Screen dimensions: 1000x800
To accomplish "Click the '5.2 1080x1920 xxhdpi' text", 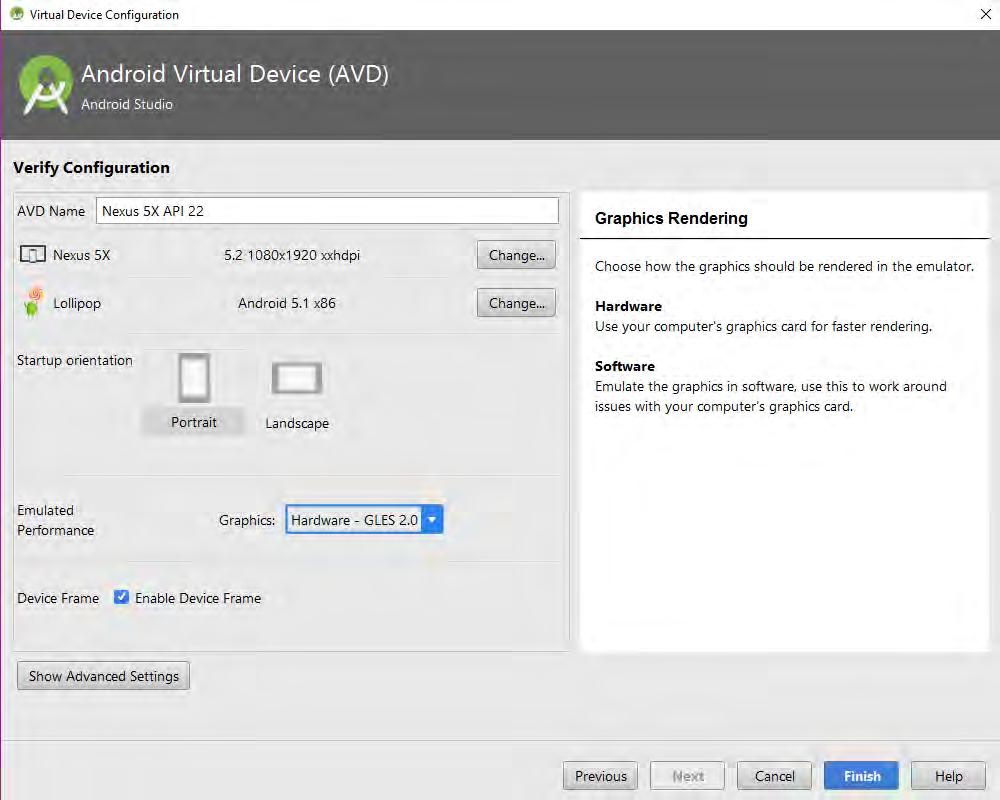I will (291, 255).
